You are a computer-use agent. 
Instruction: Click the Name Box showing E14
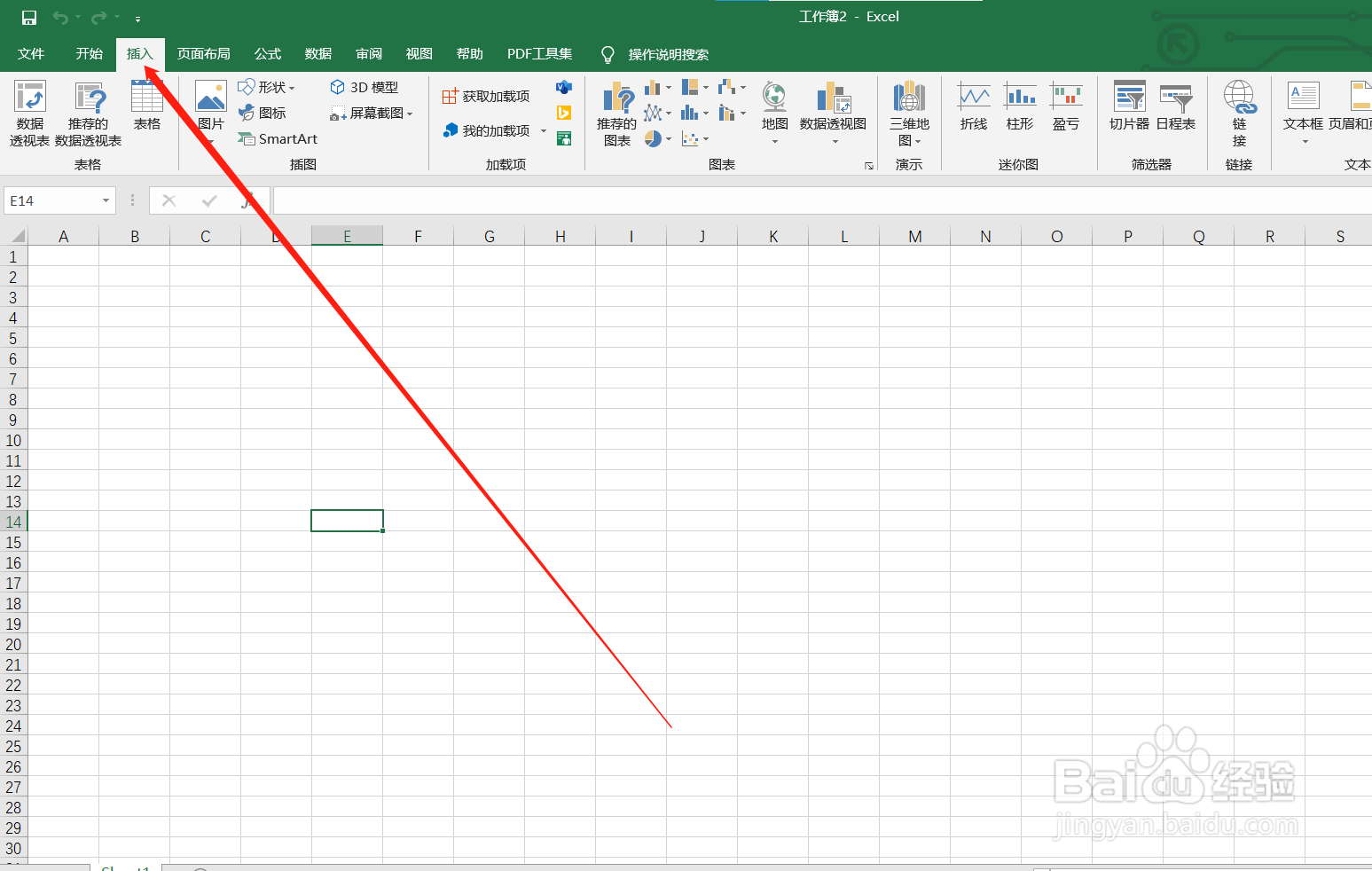pyautogui.click(x=51, y=200)
